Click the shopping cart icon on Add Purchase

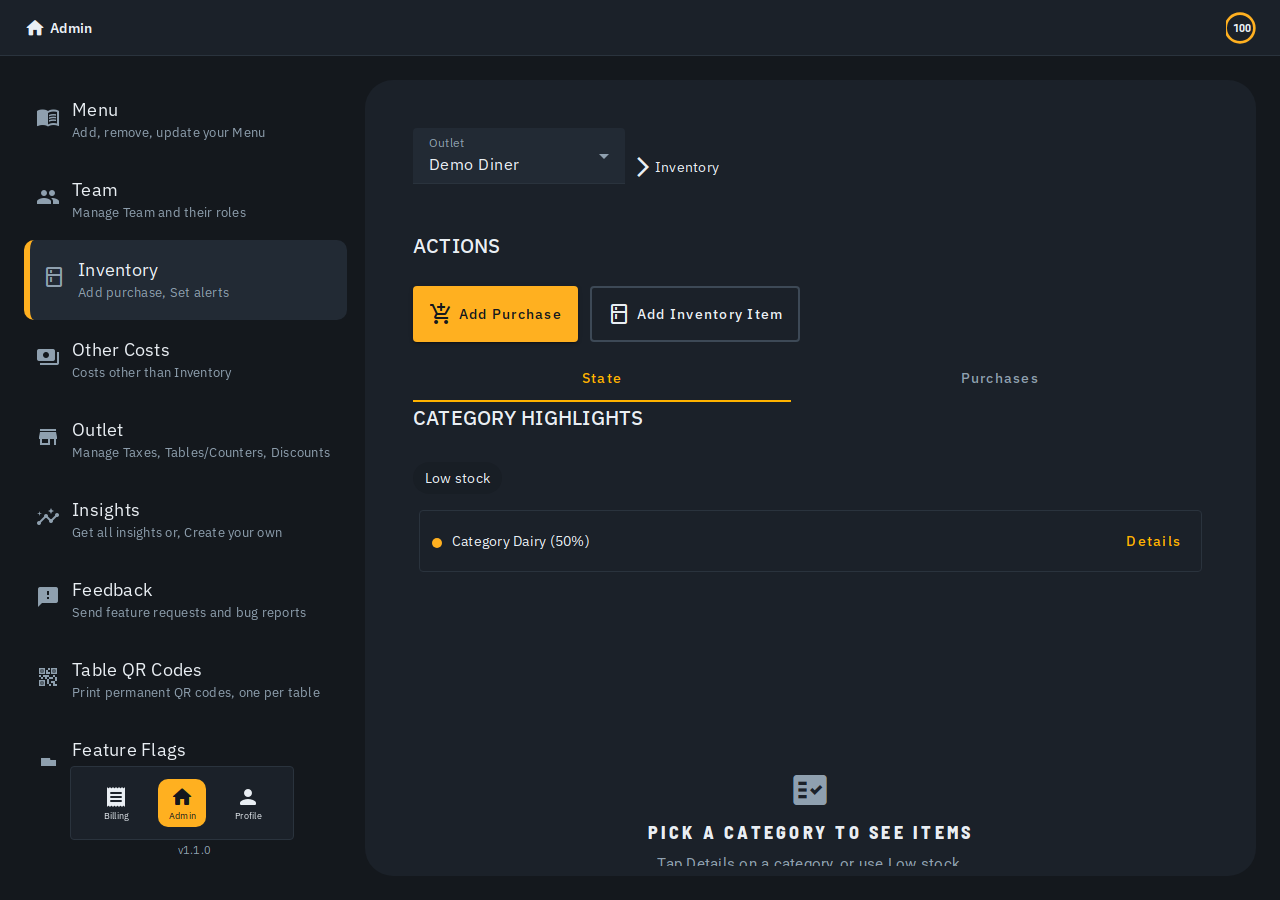(x=441, y=314)
